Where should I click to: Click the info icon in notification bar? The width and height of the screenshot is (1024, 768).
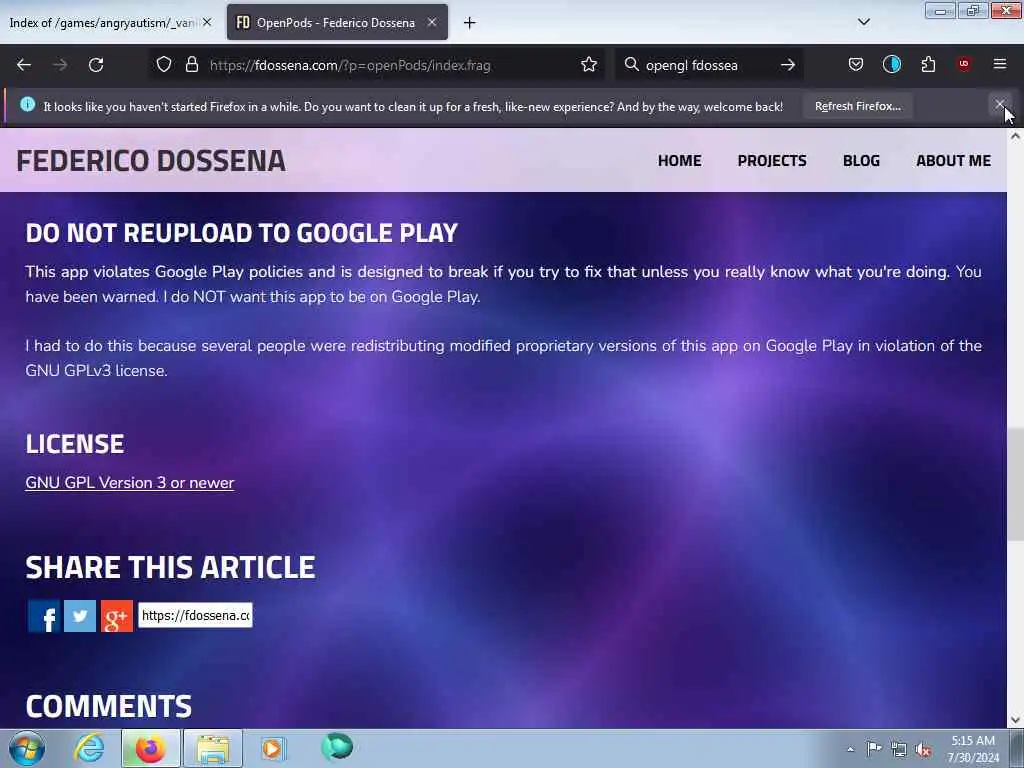click(27, 104)
